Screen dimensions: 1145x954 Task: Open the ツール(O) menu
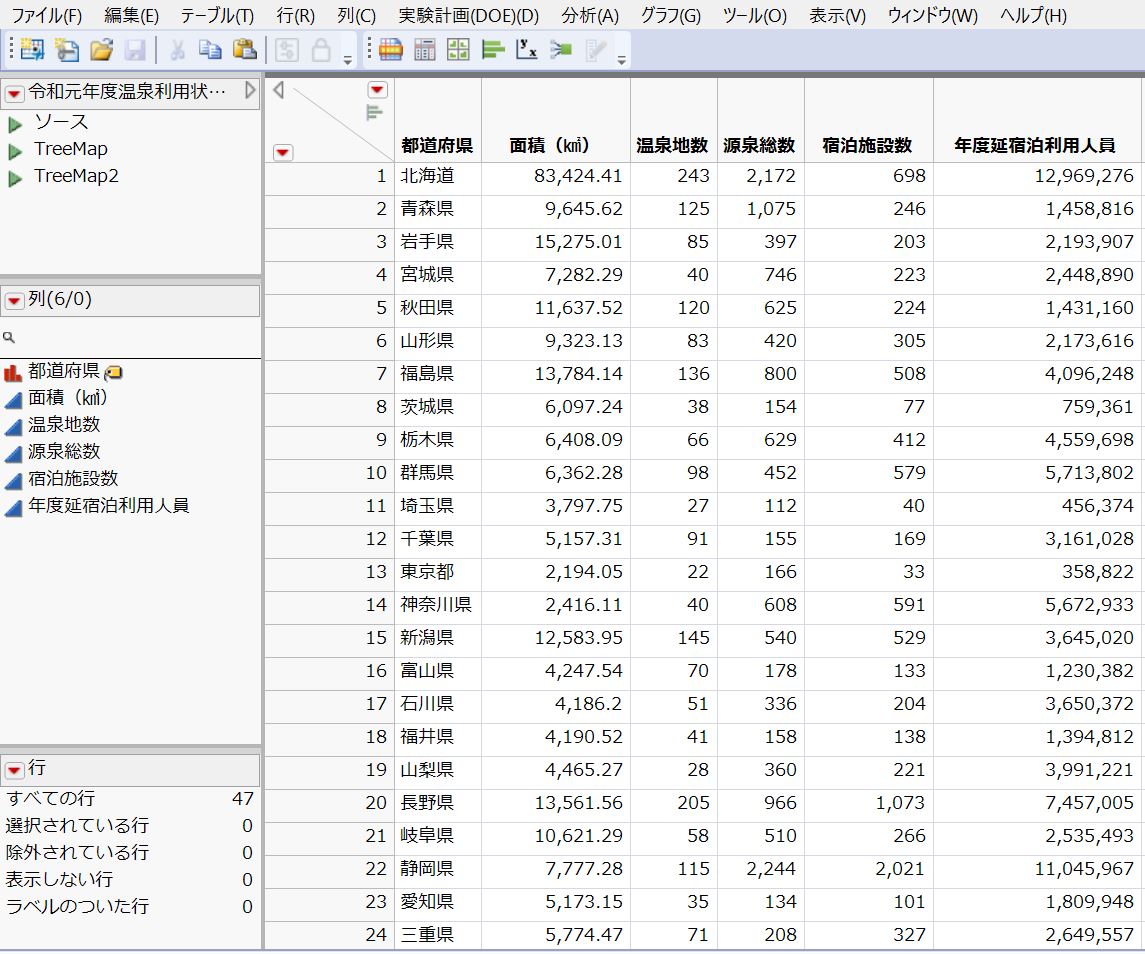(x=755, y=15)
